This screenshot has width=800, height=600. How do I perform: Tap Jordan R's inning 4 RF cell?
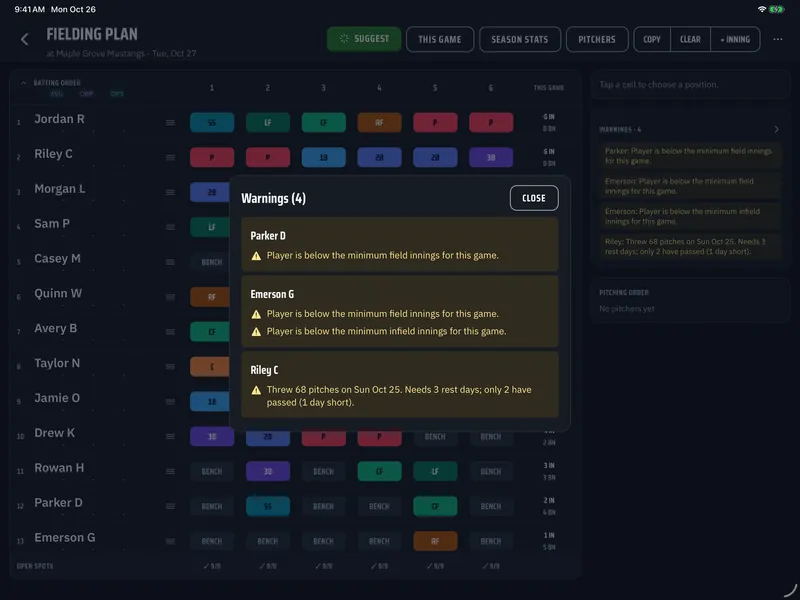[379, 122]
